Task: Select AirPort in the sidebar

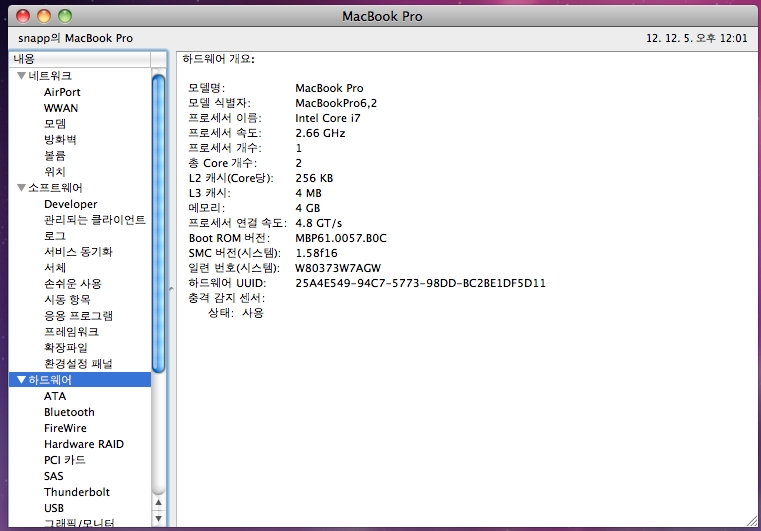Action: pos(62,92)
